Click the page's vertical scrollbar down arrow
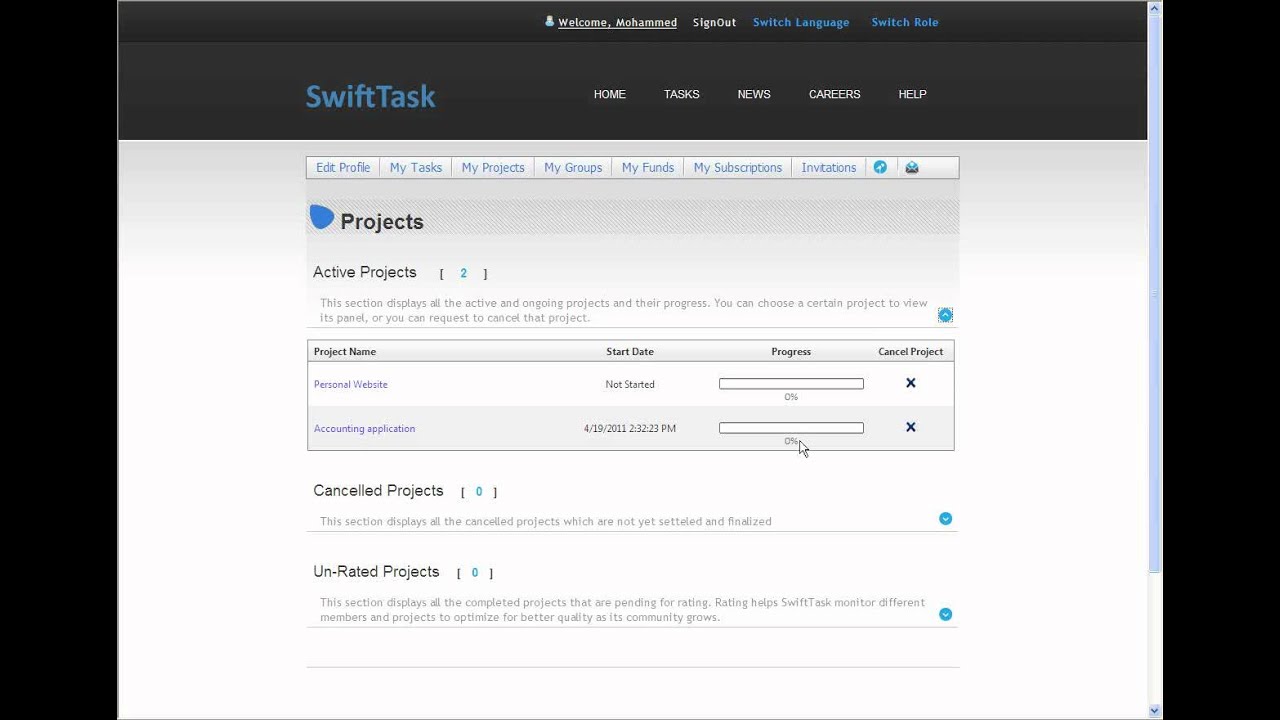1280x720 pixels. (x=1155, y=711)
